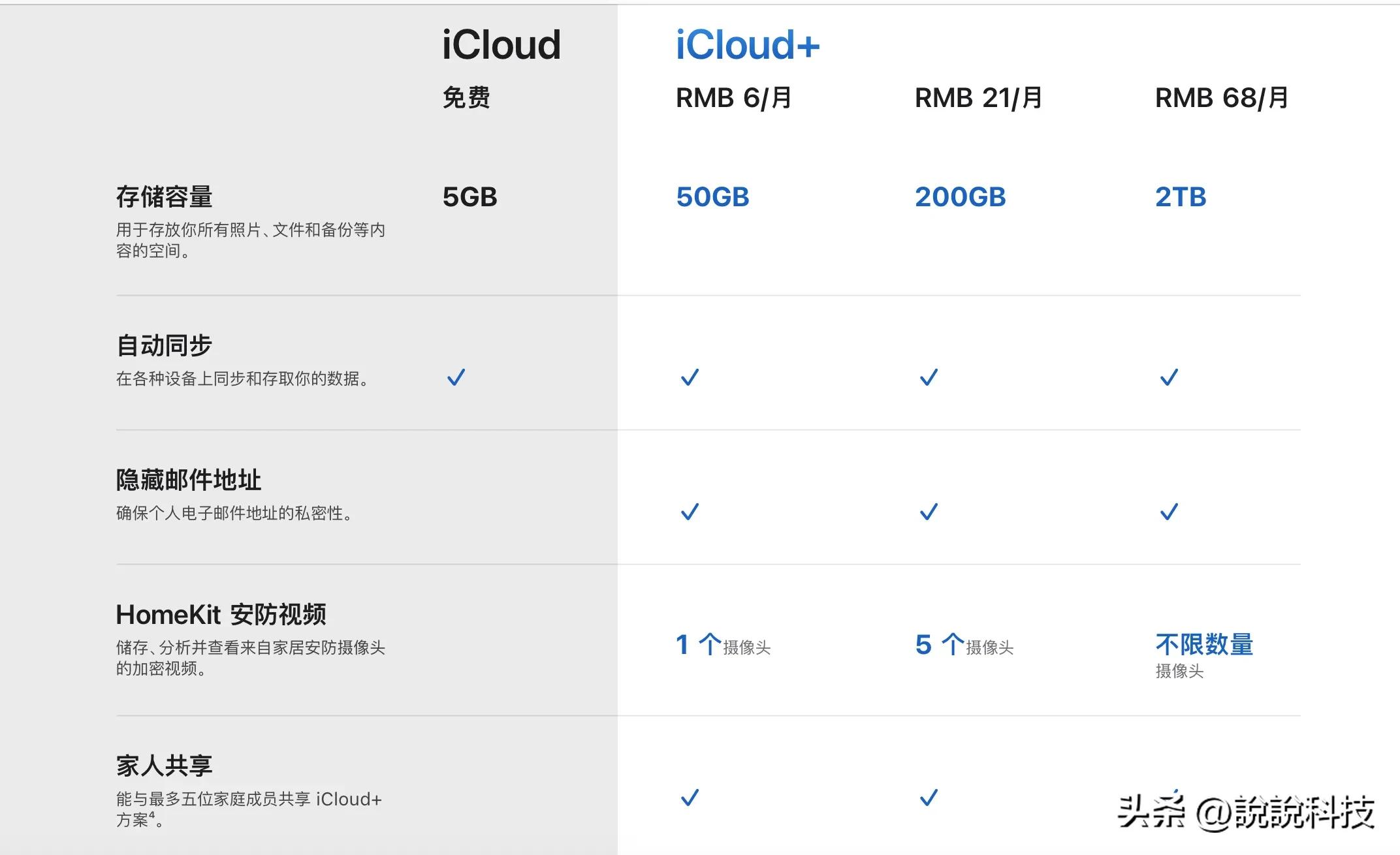Click the 不限数量 camera text
This screenshot has width=1400, height=855.
[1203, 645]
